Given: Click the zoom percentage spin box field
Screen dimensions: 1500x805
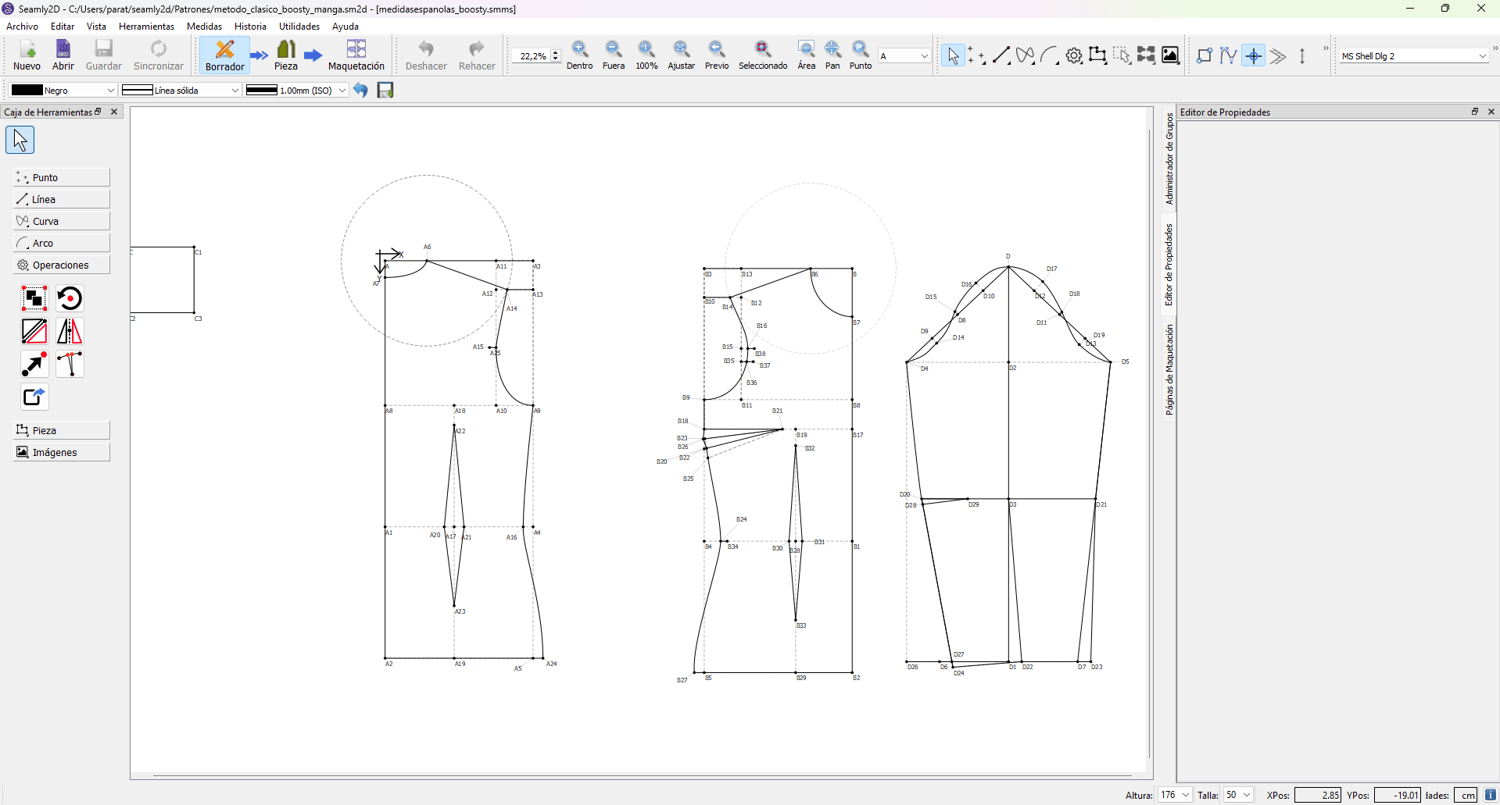Looking at the screenshot, I should point(530,56).
